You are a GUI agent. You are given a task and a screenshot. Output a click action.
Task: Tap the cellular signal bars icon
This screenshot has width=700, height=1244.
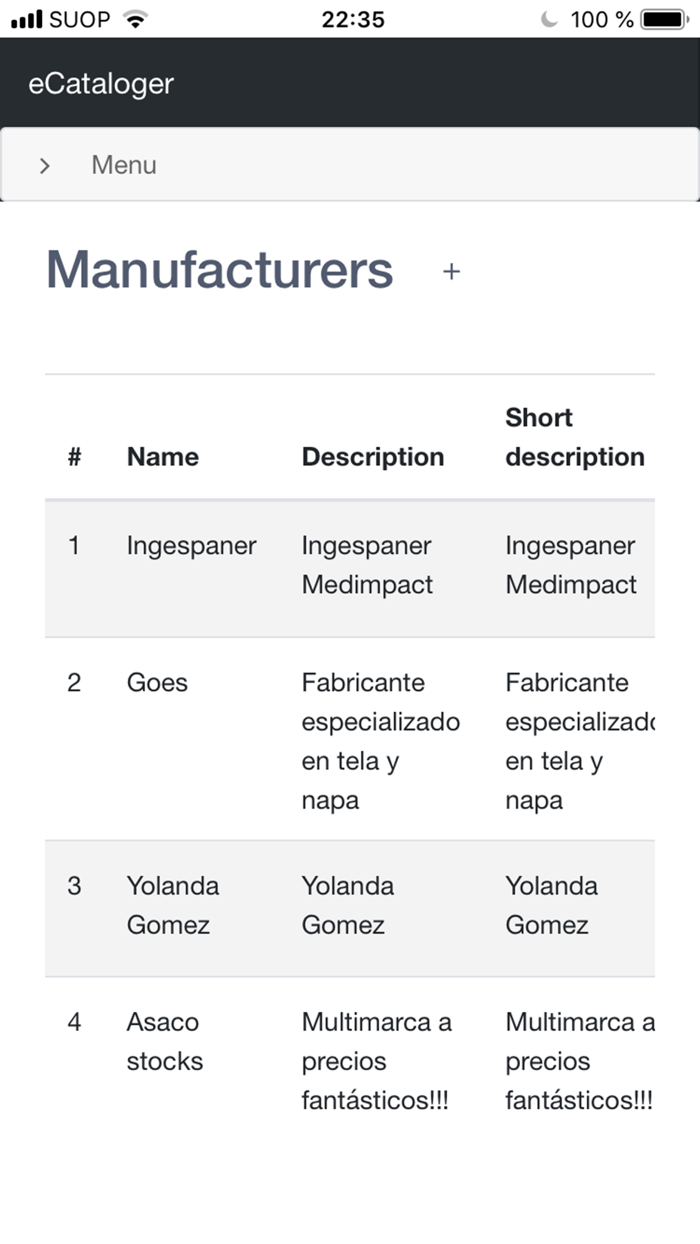pyautogui.click(x=27, y=19)
